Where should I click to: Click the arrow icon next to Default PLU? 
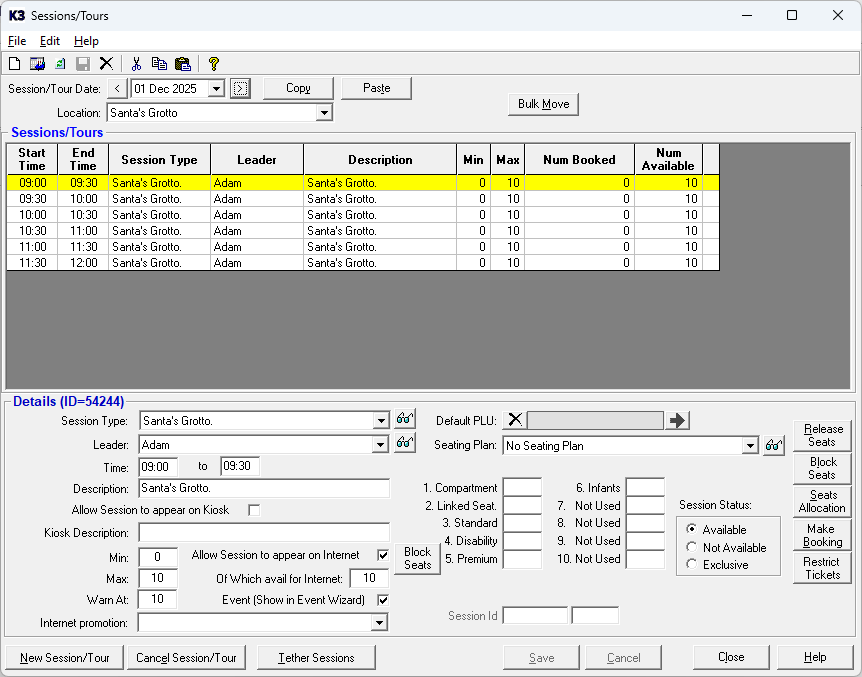tap(678, 420)
